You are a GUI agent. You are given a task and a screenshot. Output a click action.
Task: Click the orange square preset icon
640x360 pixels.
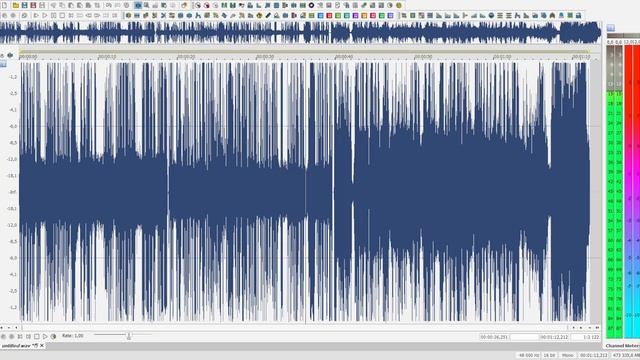coord(364,16)
